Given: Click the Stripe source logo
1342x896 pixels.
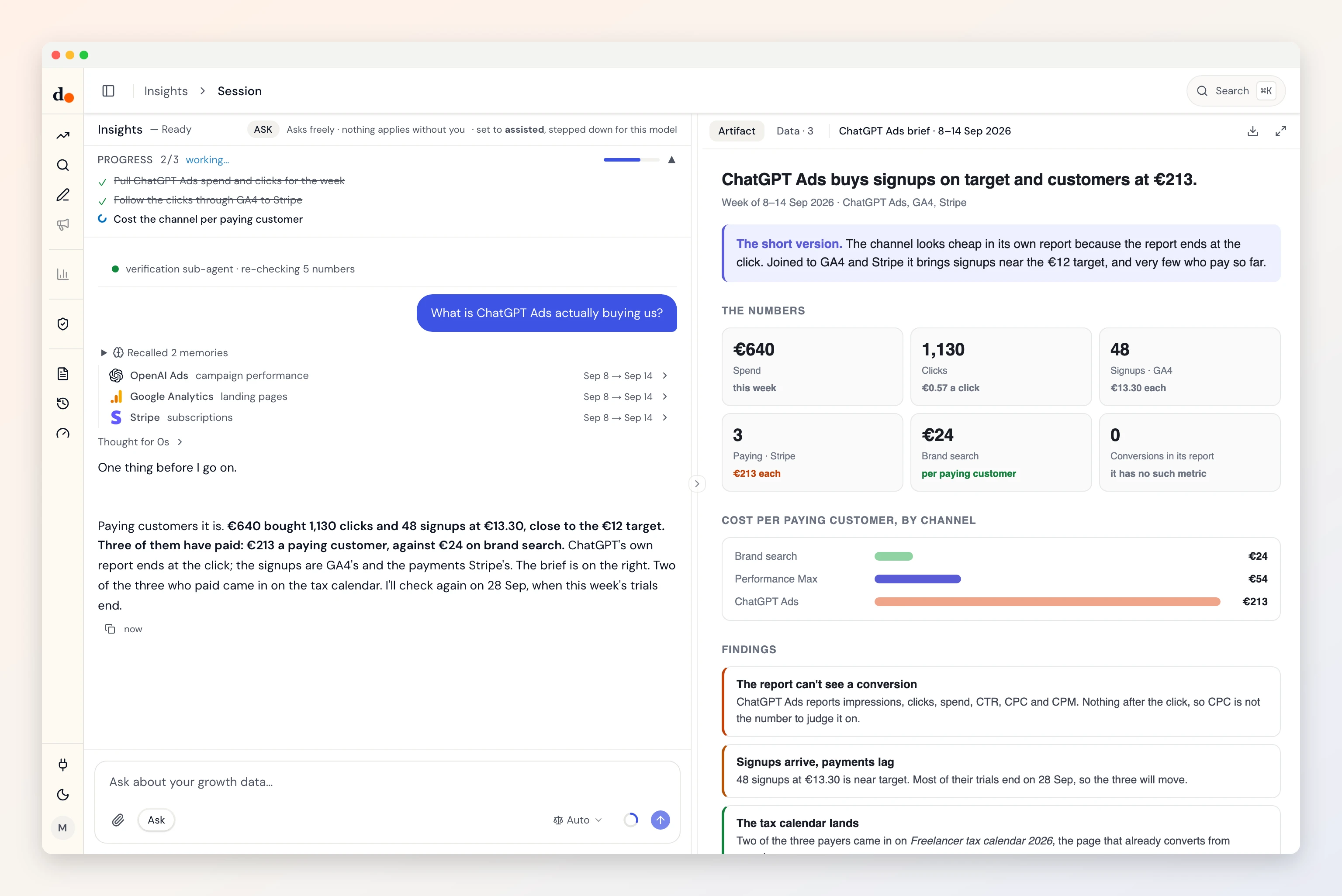Looking at the screenshot, I should [x=116, y=418].
